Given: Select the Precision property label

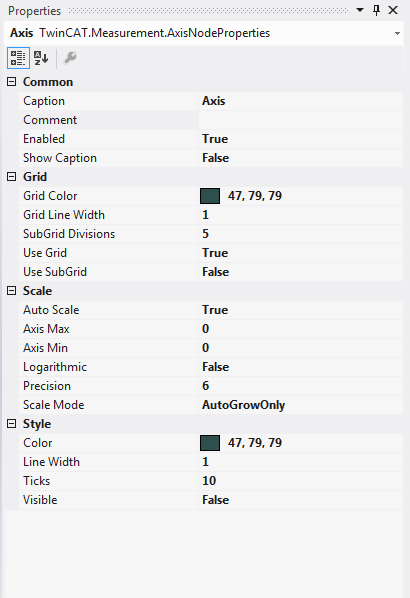Looking at the screenshot, I should [47, 386].
